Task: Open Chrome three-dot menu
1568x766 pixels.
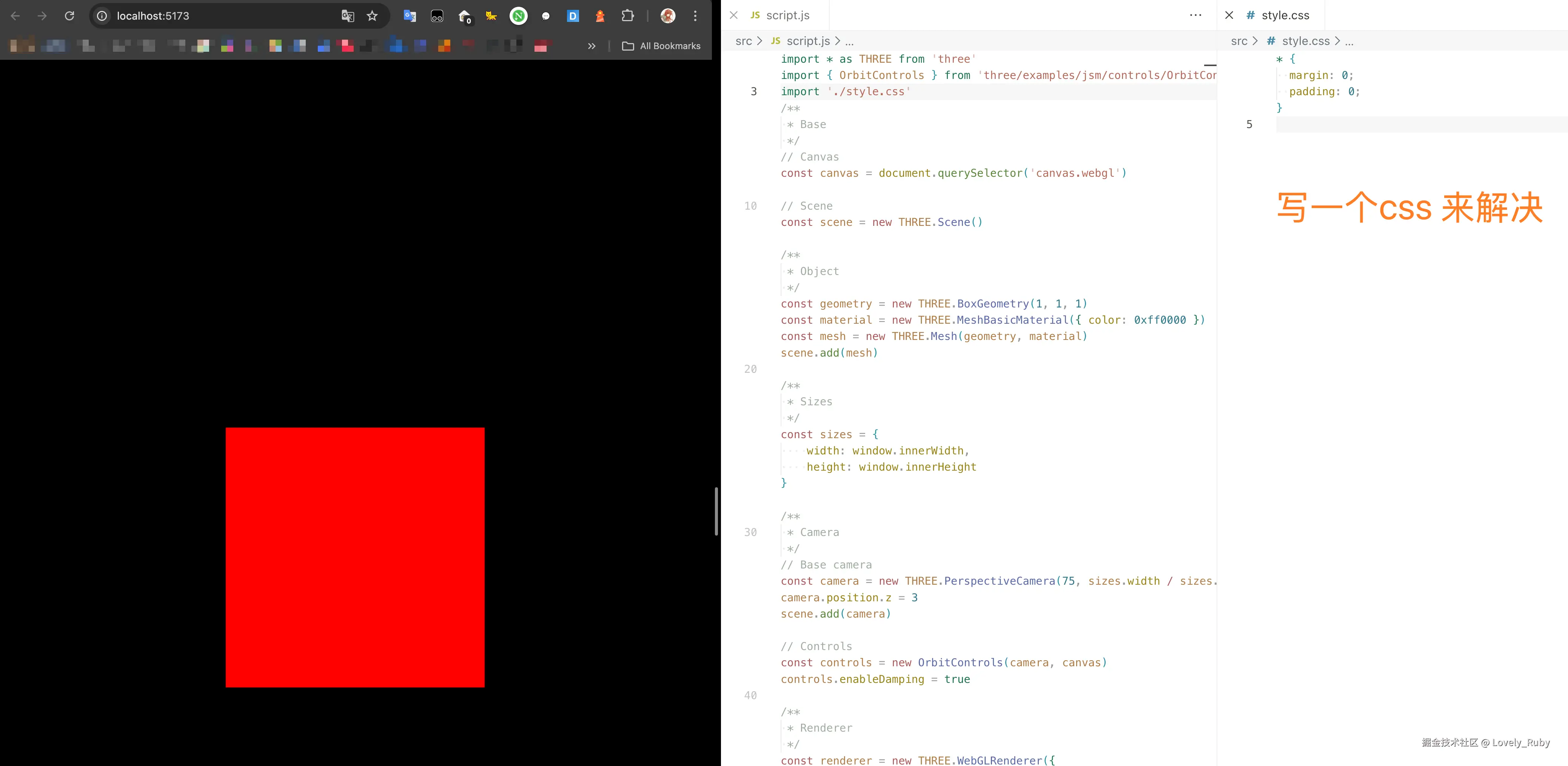Action: coord(695,16)
